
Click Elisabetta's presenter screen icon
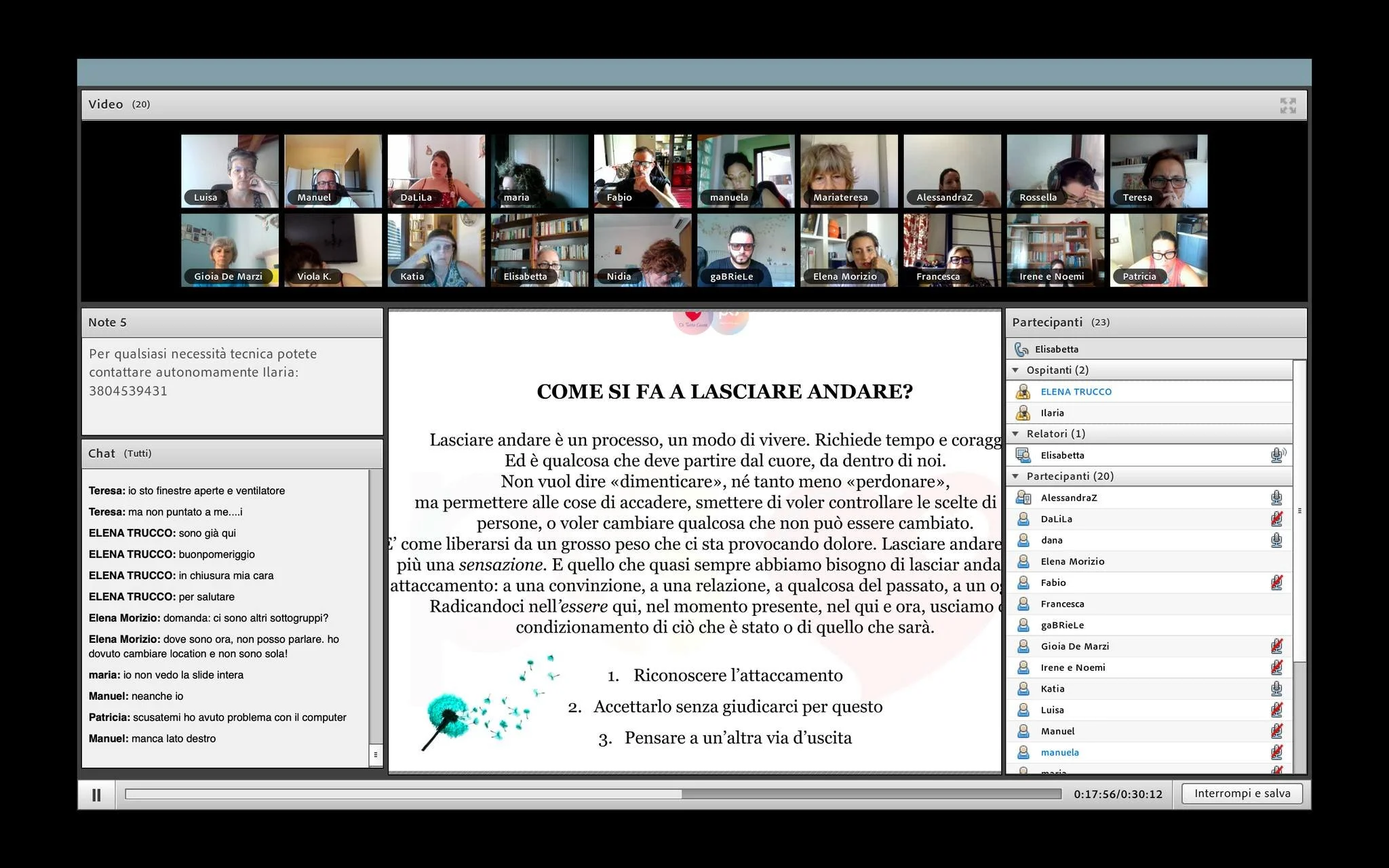coord(1023,455)
